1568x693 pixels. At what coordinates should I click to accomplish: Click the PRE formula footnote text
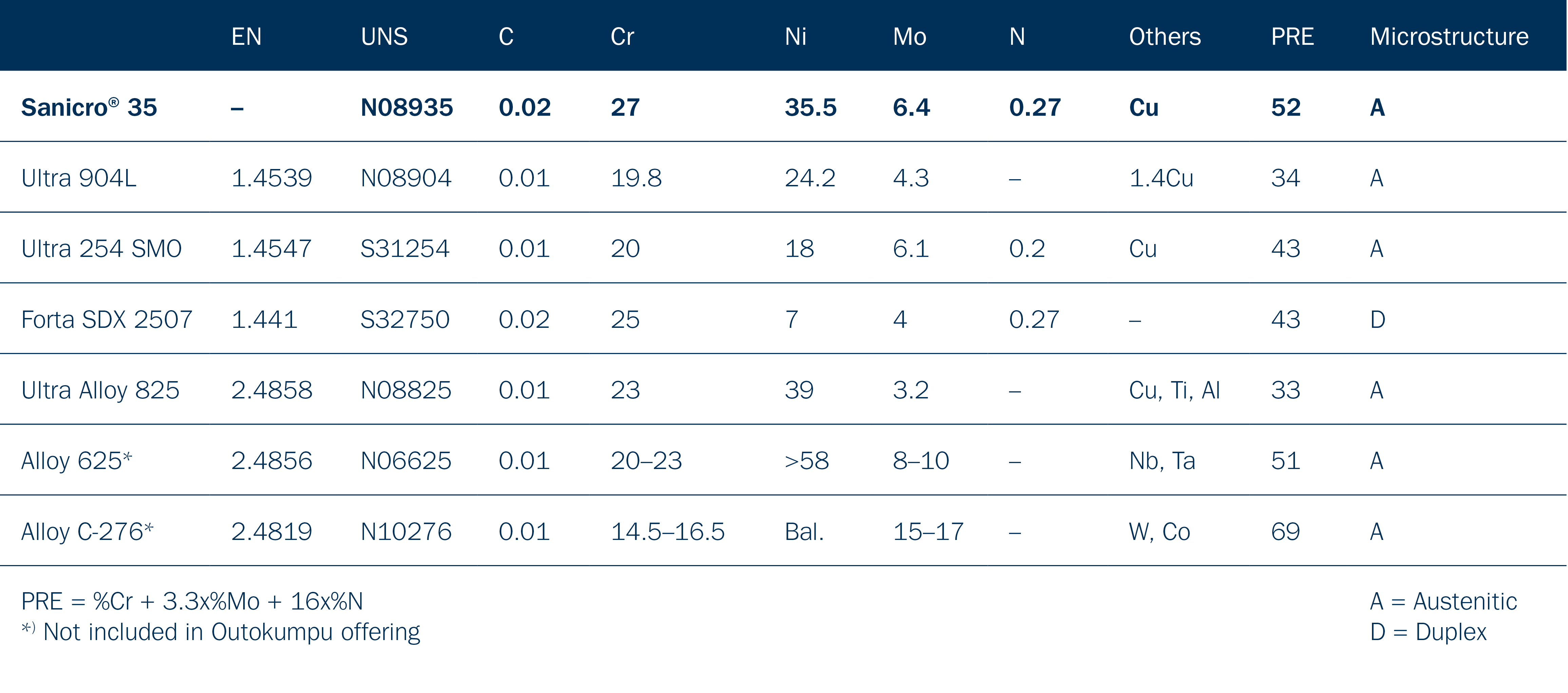click(x=192, y=602)
